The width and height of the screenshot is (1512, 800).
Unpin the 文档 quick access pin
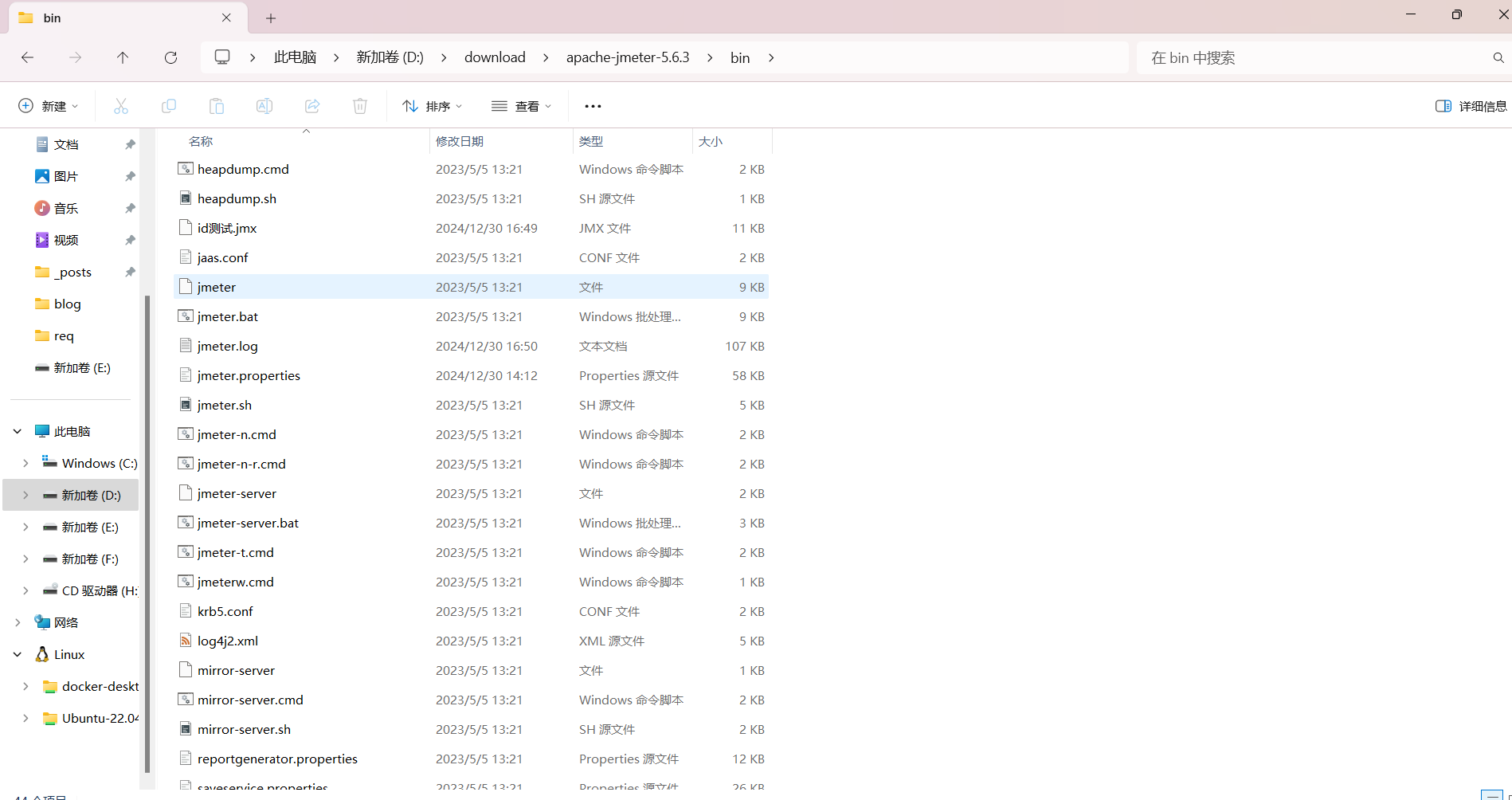[130, 144]
